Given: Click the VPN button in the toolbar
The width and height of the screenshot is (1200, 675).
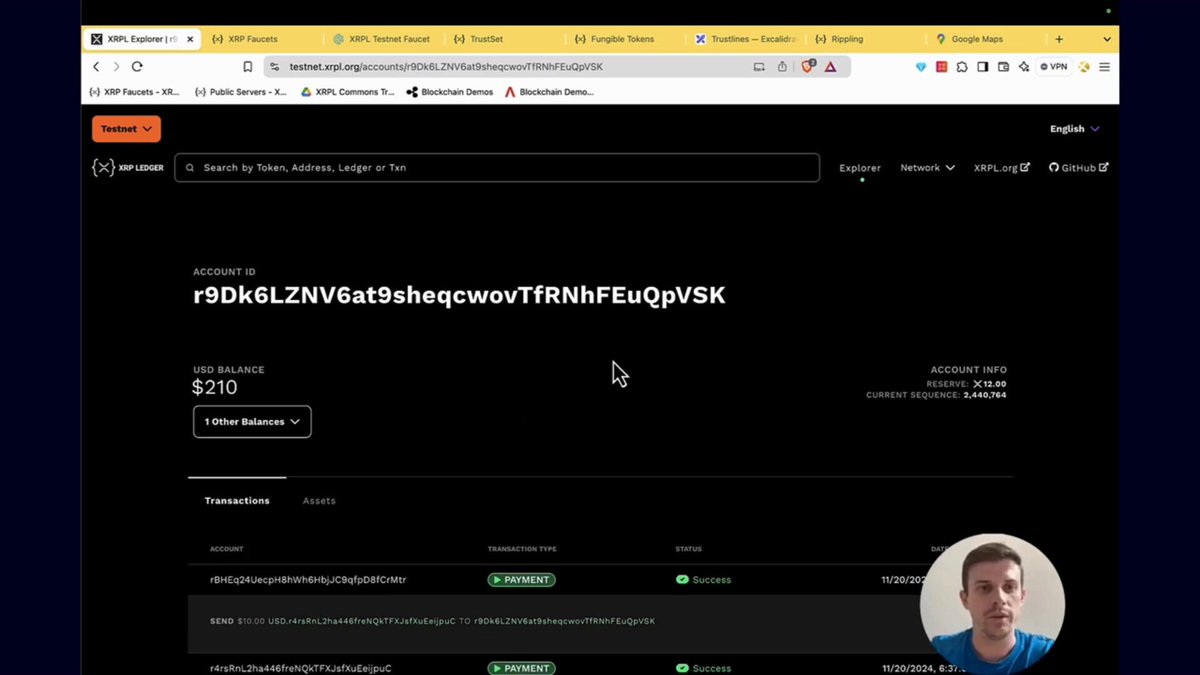Looking at the screenshot, I should coord(1053,67).
